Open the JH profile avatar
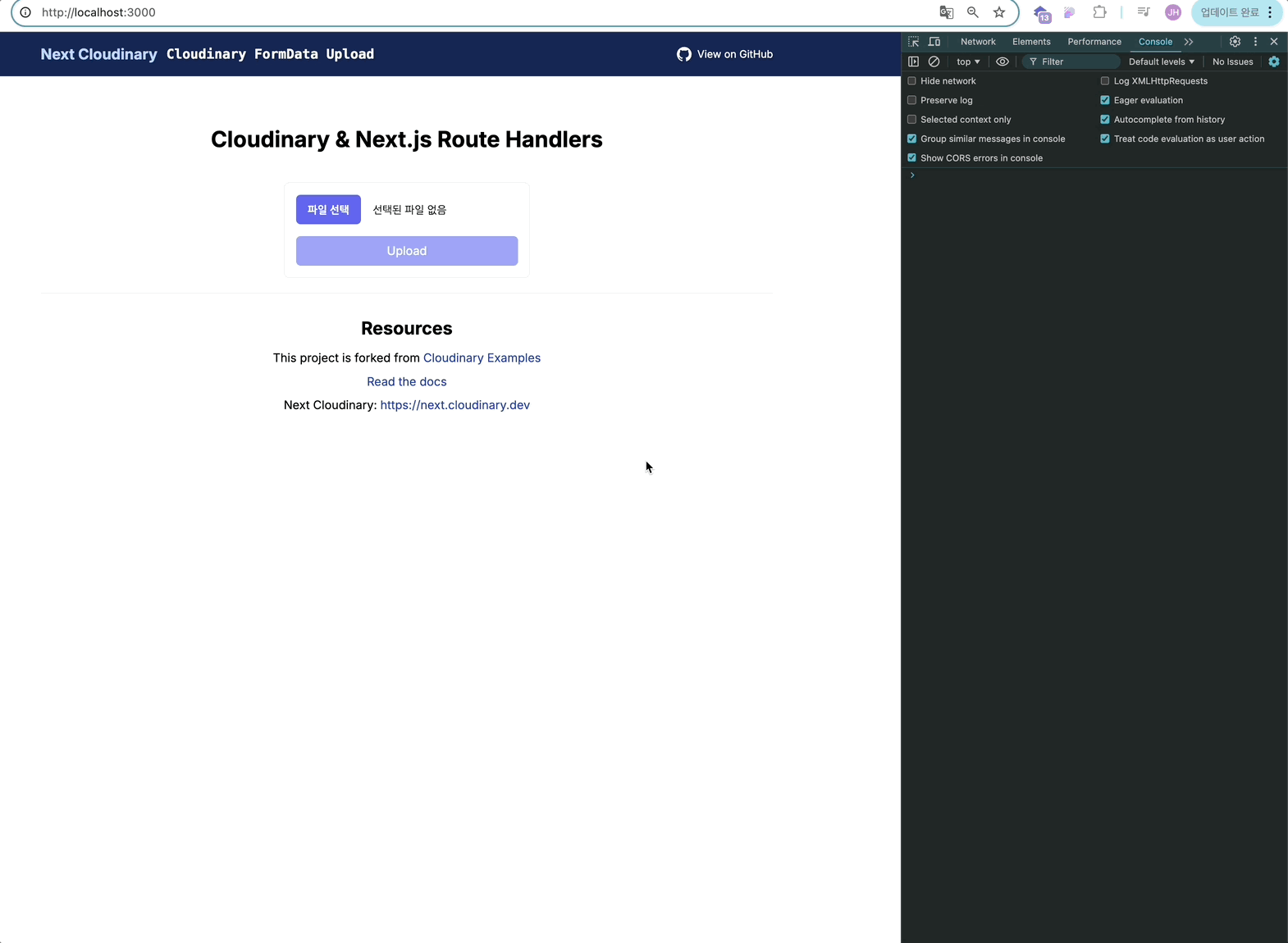 click(1173, 12)
